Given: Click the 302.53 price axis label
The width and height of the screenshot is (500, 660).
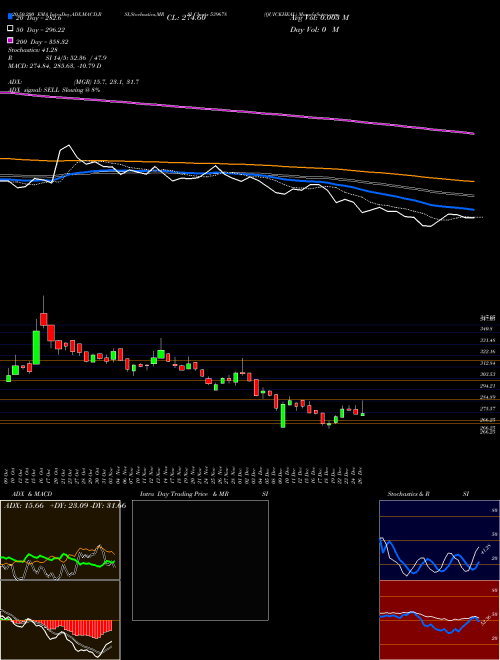Looking at the screenshot, I should coord(488,374).
